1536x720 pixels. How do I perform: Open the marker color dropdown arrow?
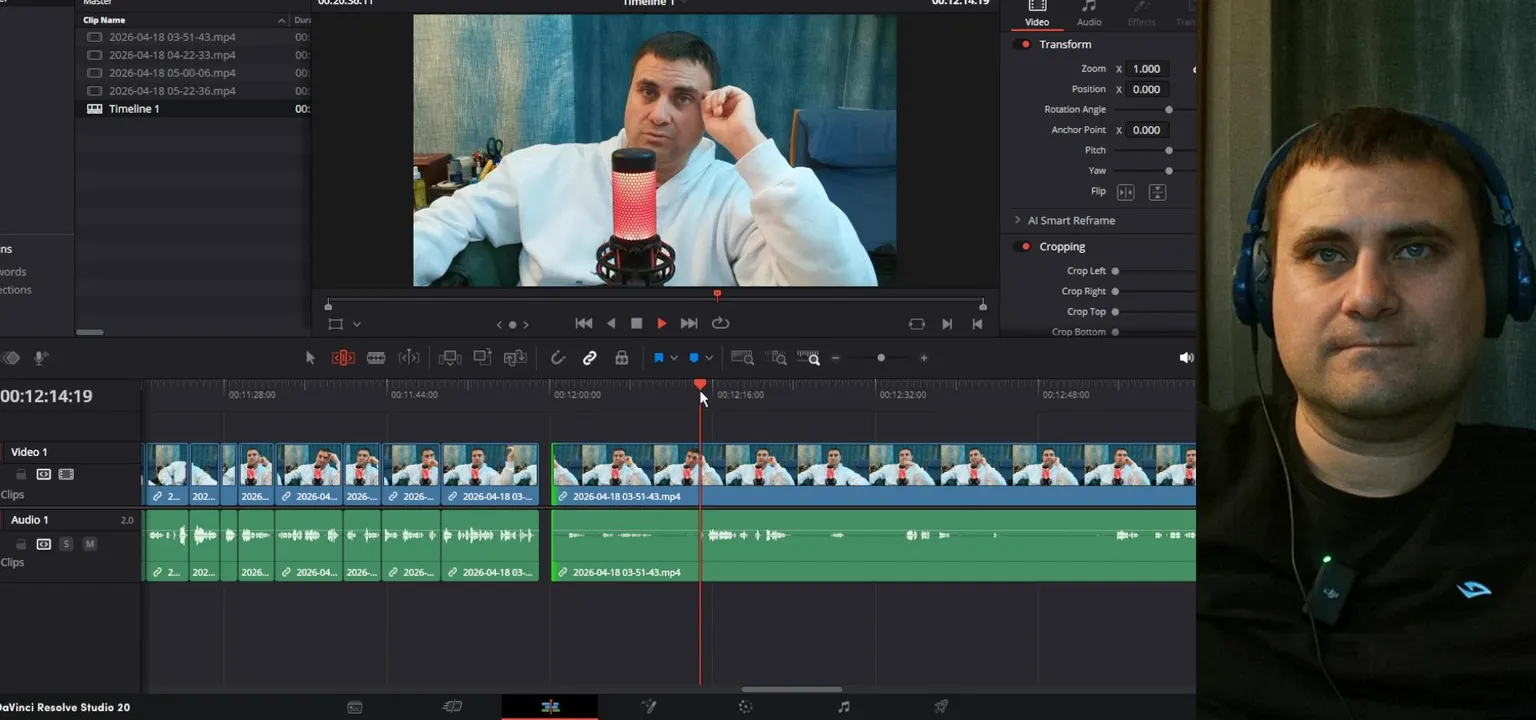click(709, 358)
